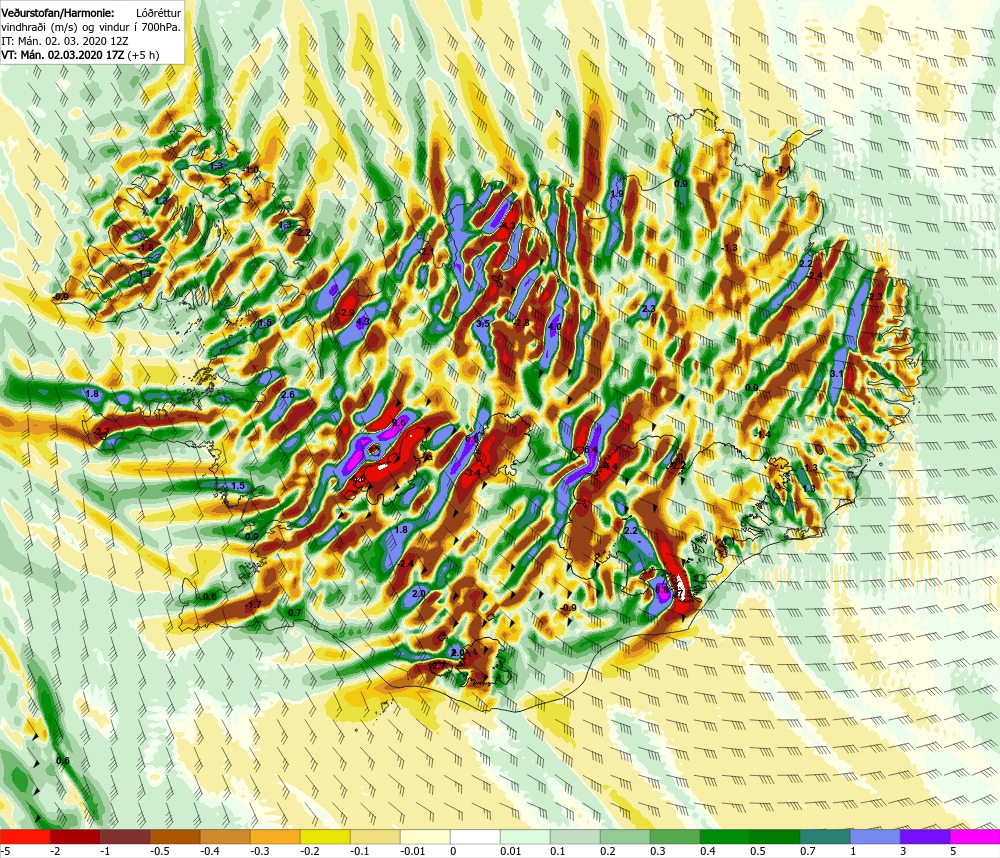Click the 'VT: Mán. 02.03.2020 17Z' valid time
This screenshot has width=1000, height=858.
coord(62,55)
